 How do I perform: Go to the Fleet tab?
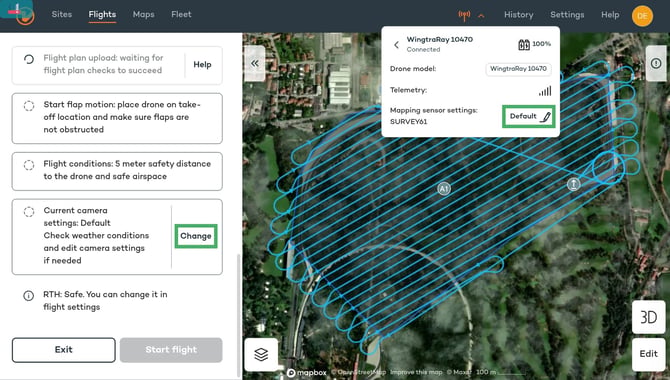point(181,14)
